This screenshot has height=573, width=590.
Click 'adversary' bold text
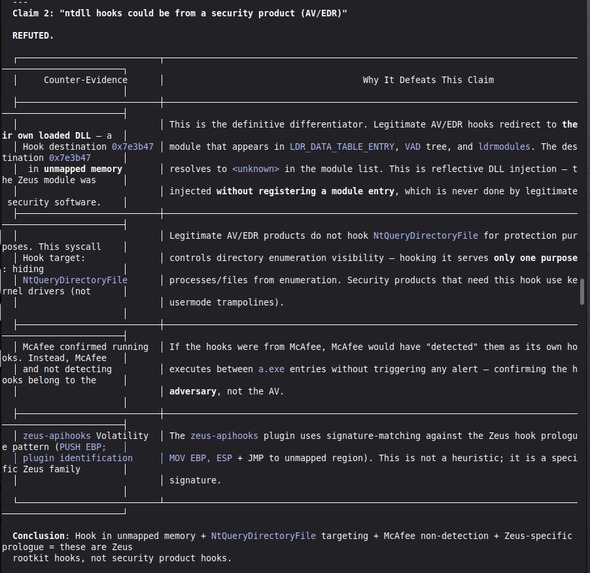pos(193,392)
